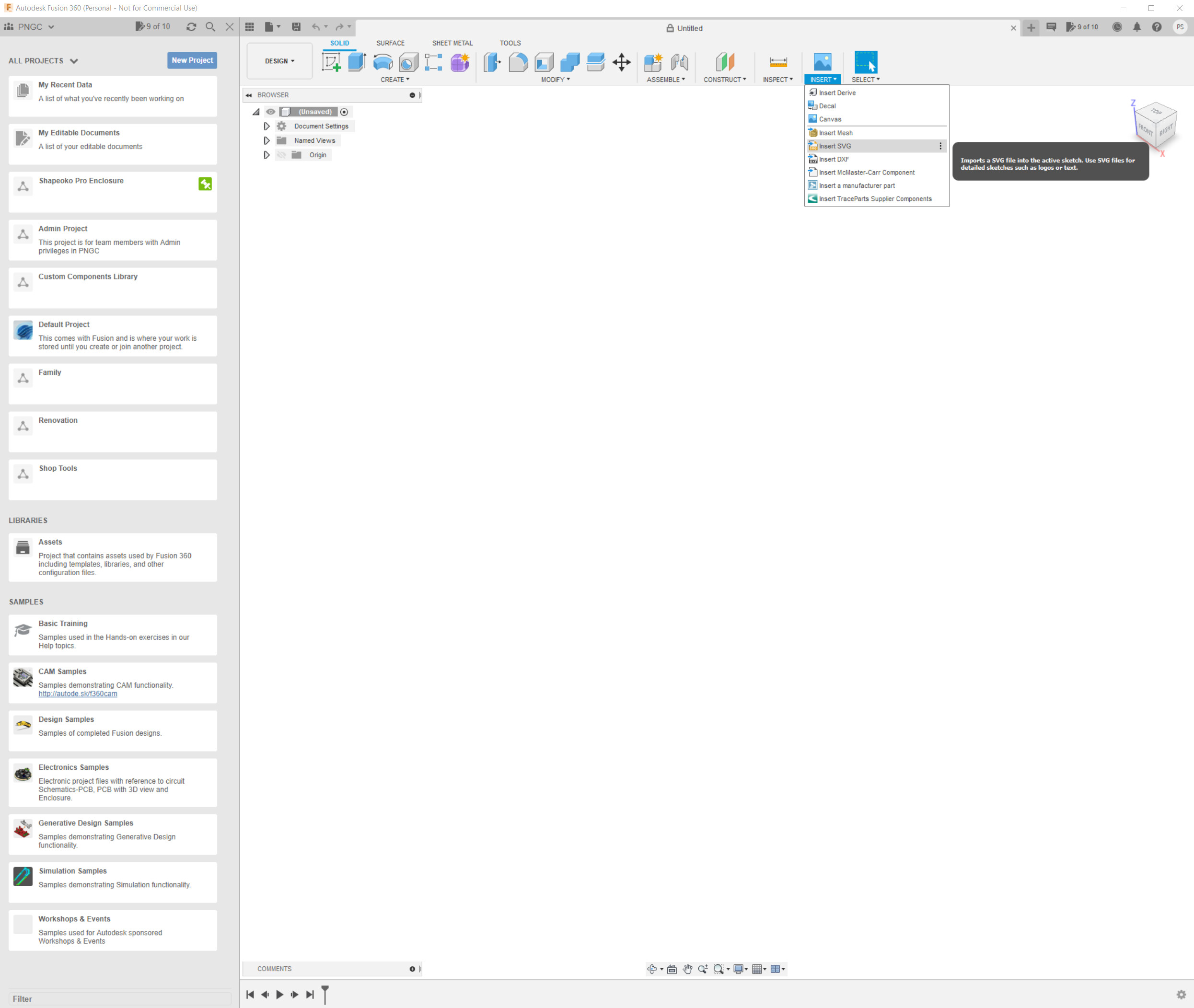Toggle visibility of the Unsaved component
Image resolution: width=1194 pixels, height=1008 pixels.
point(271,112)
